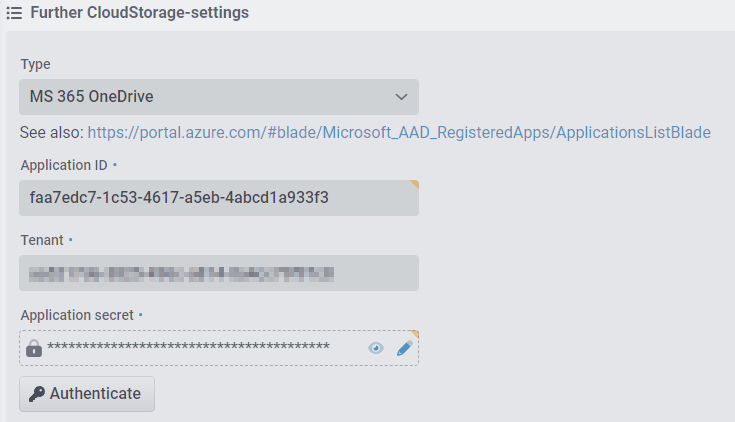This screenshot has width=735, height=422.
Task: Click the orange corner marker on Application secret
Action: click(414, 334)
